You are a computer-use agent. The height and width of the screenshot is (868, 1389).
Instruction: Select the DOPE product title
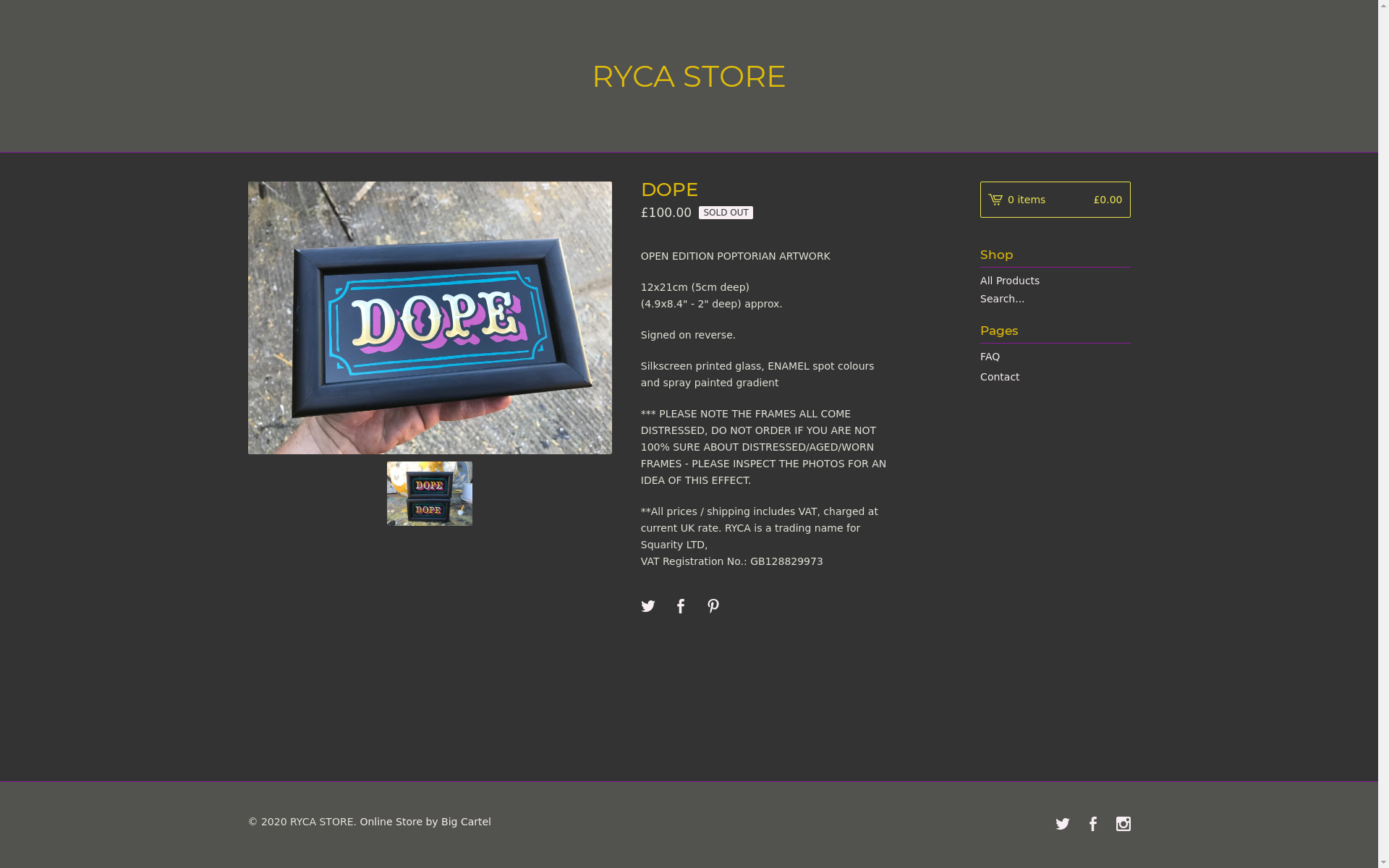(669, 190)
